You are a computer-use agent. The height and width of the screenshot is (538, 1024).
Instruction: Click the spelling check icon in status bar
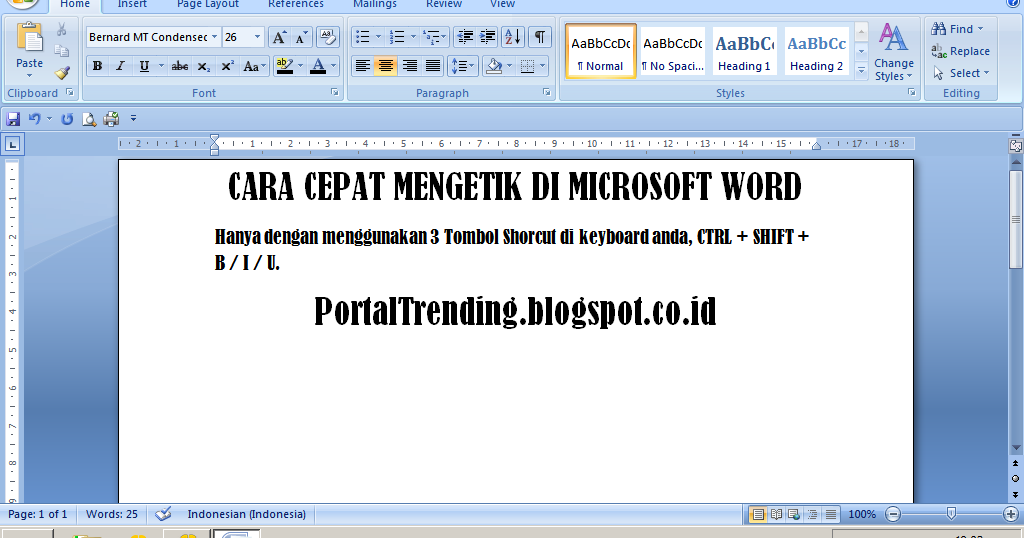click(x=163, y=514)
